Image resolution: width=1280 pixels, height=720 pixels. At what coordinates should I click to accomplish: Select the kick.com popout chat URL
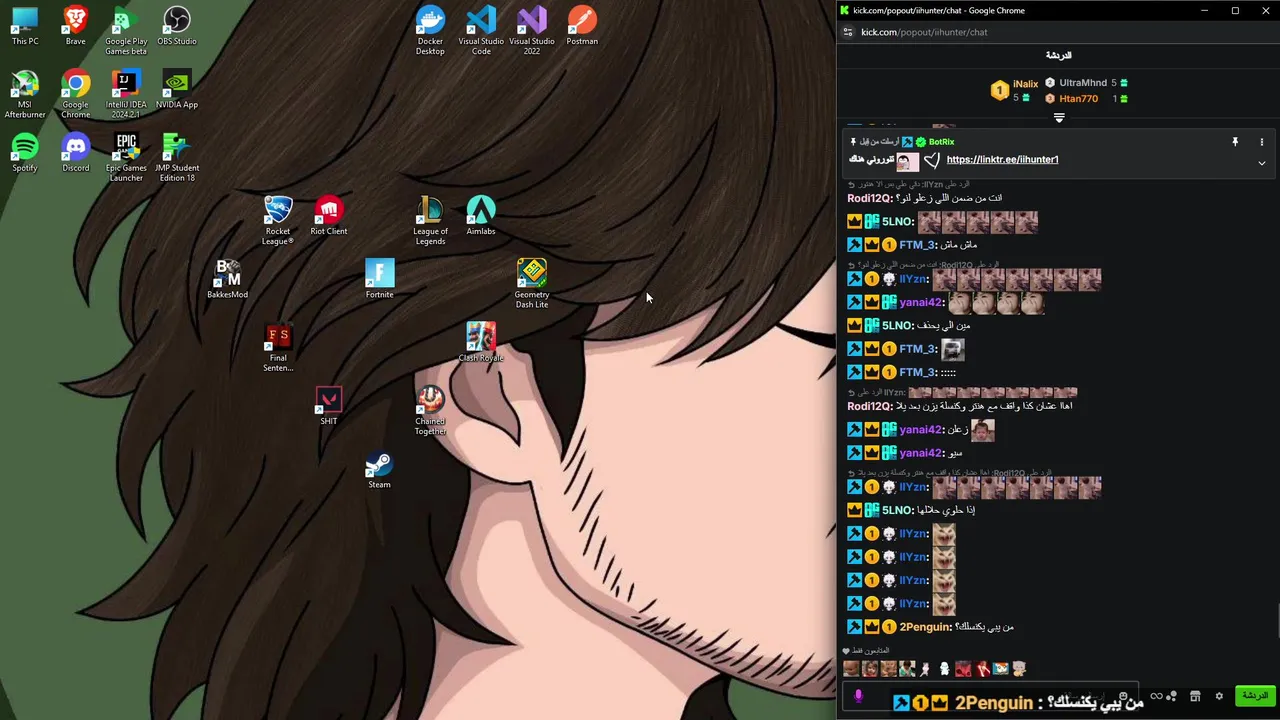pyautogui.click(x=924, y=32)
